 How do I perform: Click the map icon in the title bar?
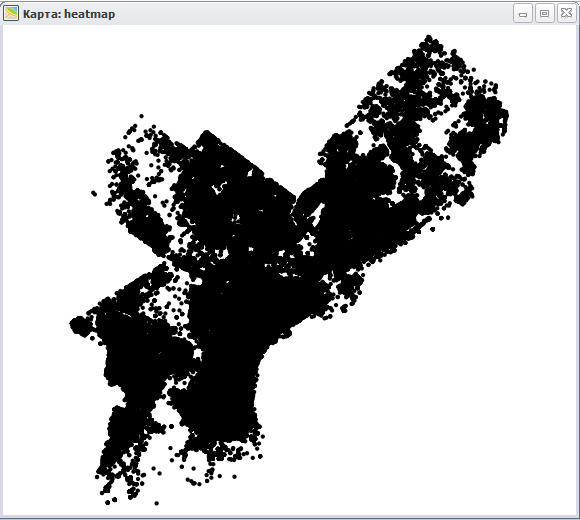click(x=11, y=14)
